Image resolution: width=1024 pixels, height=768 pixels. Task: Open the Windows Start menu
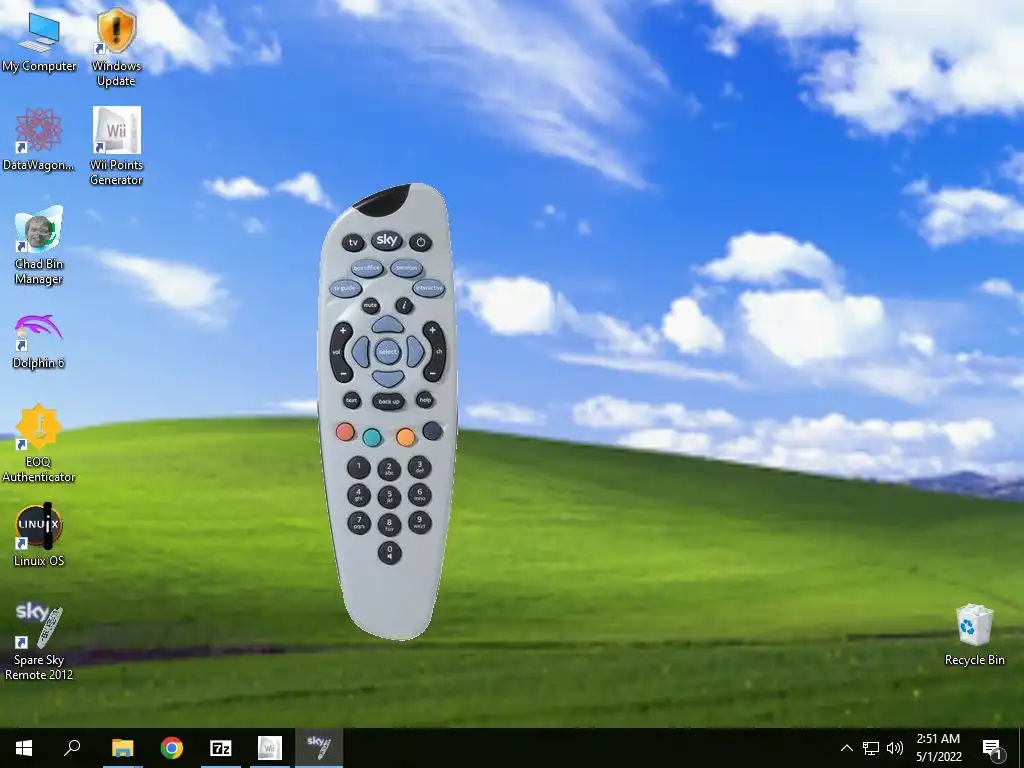pyautogui.click(x=24, y=748)
